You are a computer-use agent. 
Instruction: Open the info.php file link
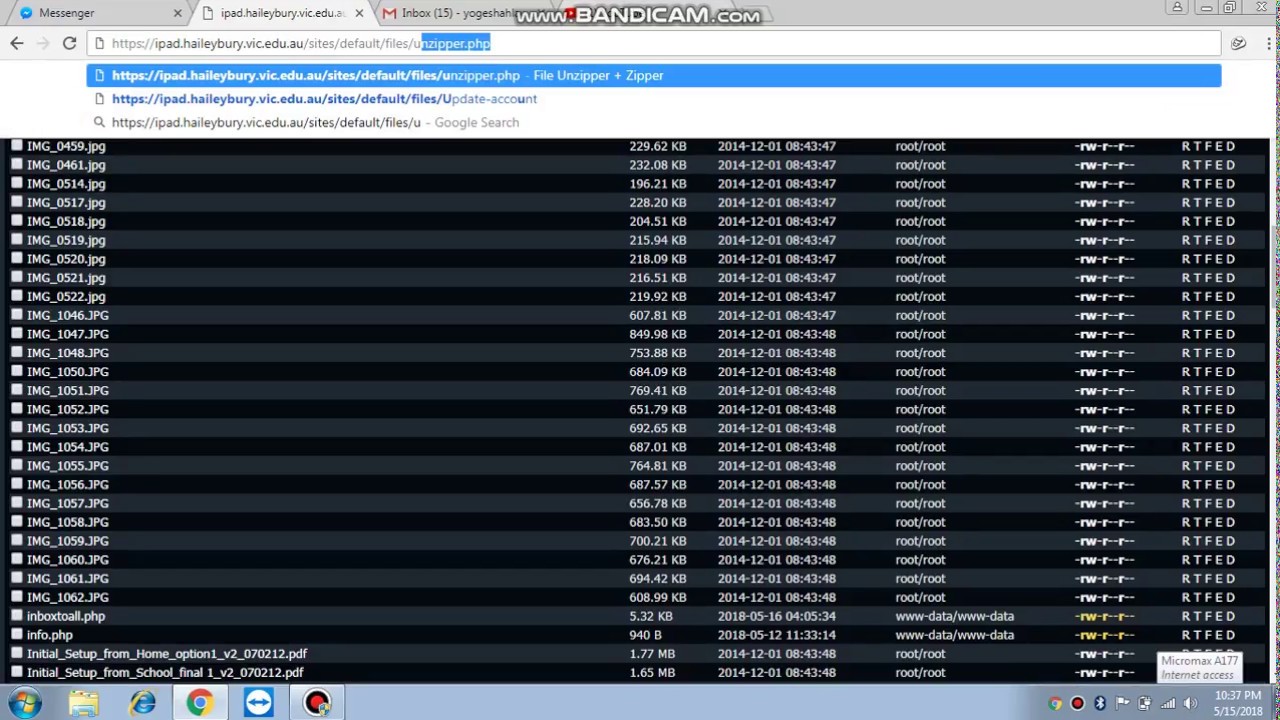pos(50,635)
